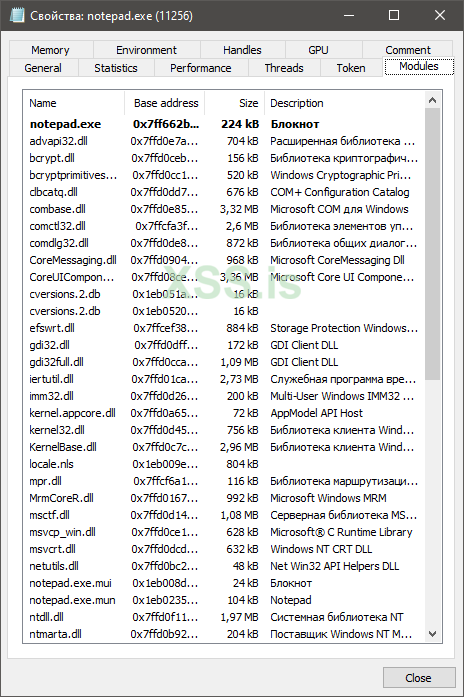Sort by the Description column header

344,103
